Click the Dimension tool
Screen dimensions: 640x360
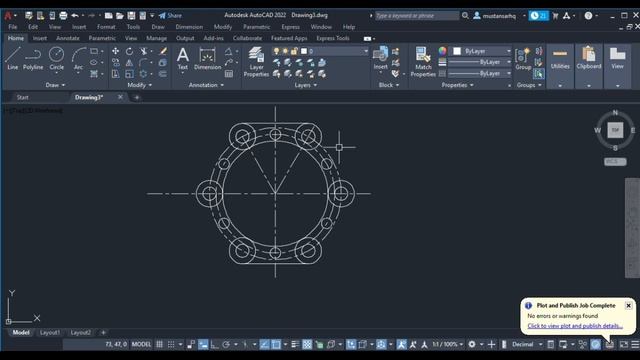click(x=207, y=58)
